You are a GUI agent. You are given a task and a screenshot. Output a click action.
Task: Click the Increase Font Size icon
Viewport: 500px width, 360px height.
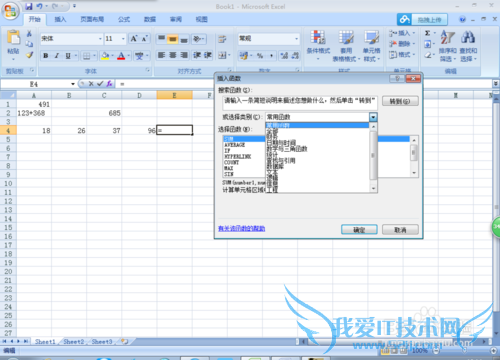(134, 39)
